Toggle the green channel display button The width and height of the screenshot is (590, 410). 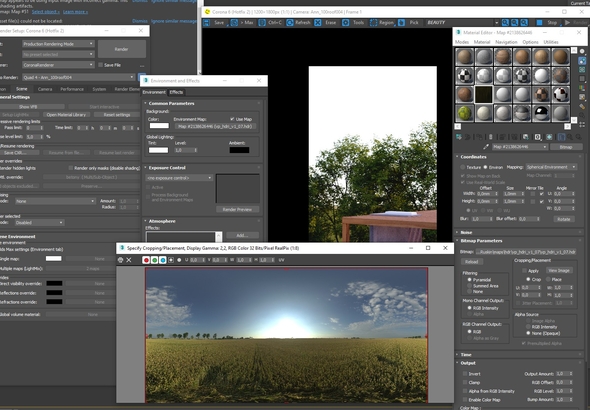pos(154,260)
